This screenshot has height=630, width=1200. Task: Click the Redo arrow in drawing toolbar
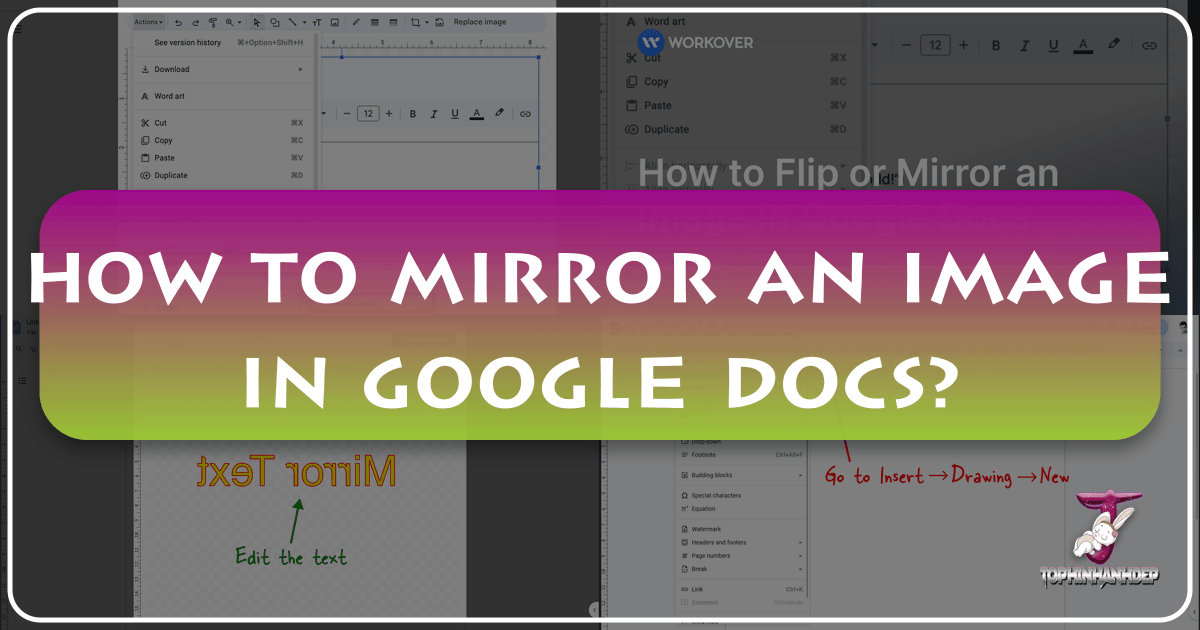point(194,22)
